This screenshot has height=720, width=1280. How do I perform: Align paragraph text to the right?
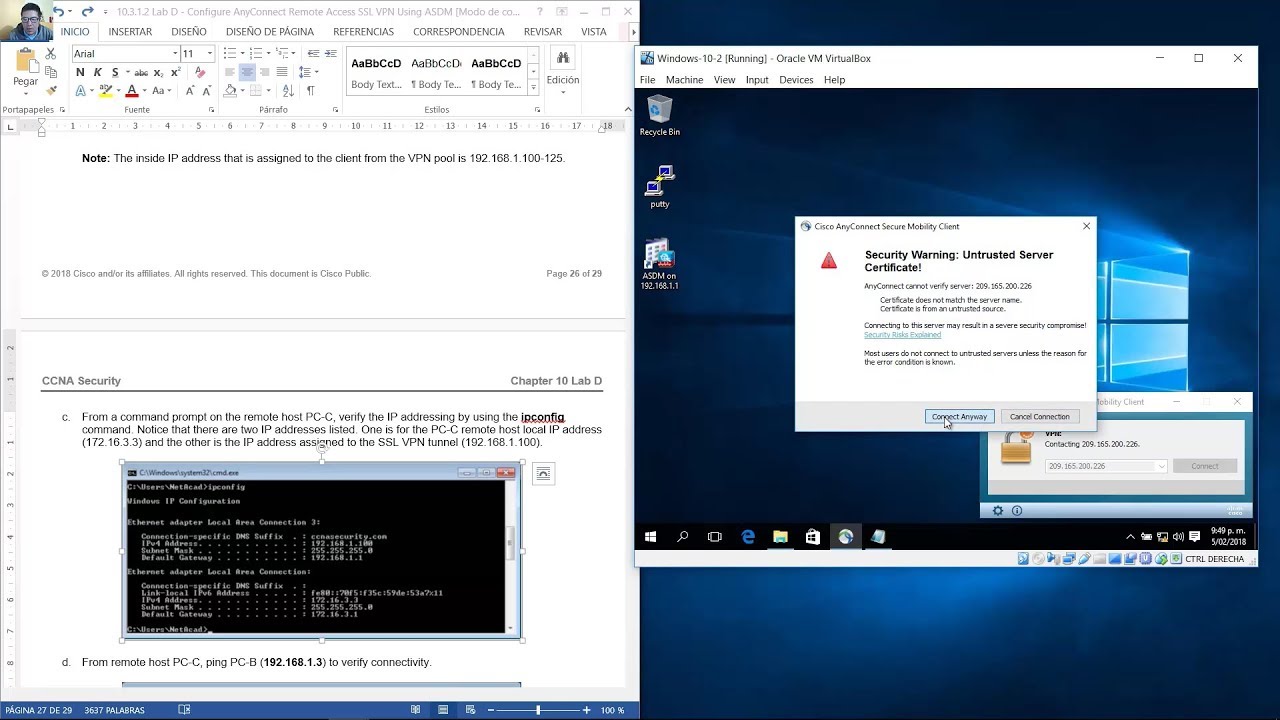click(264, 72)
